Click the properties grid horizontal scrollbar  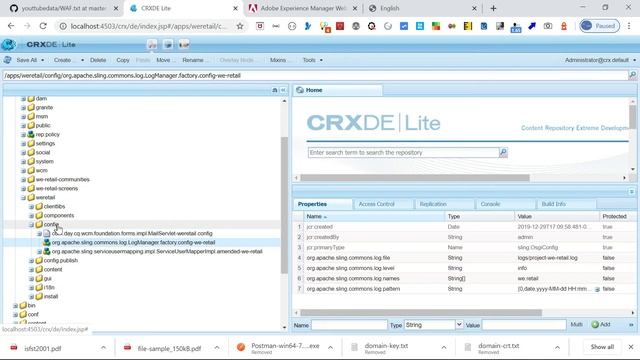(x=421, y=313)
